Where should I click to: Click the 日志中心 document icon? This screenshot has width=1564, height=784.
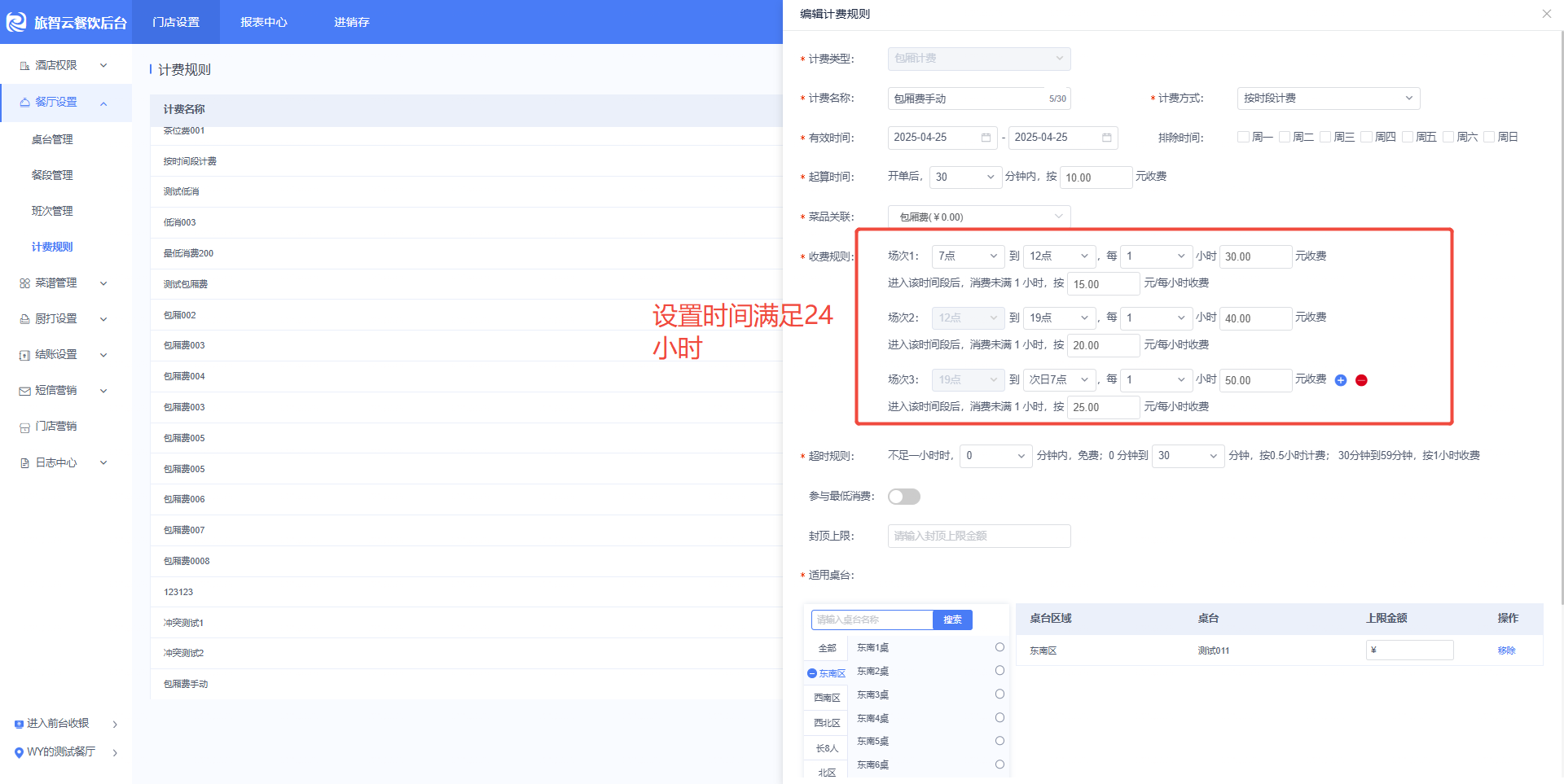24,462
